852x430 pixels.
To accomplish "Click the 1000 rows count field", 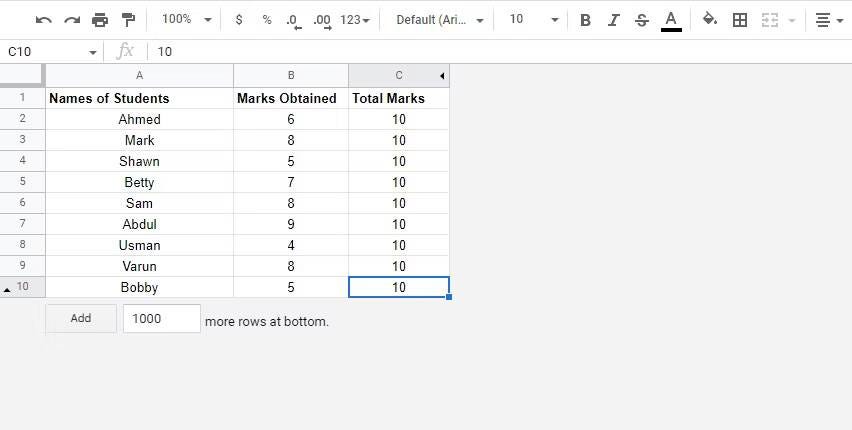I will pyautogui.click(x=161, y=319).
